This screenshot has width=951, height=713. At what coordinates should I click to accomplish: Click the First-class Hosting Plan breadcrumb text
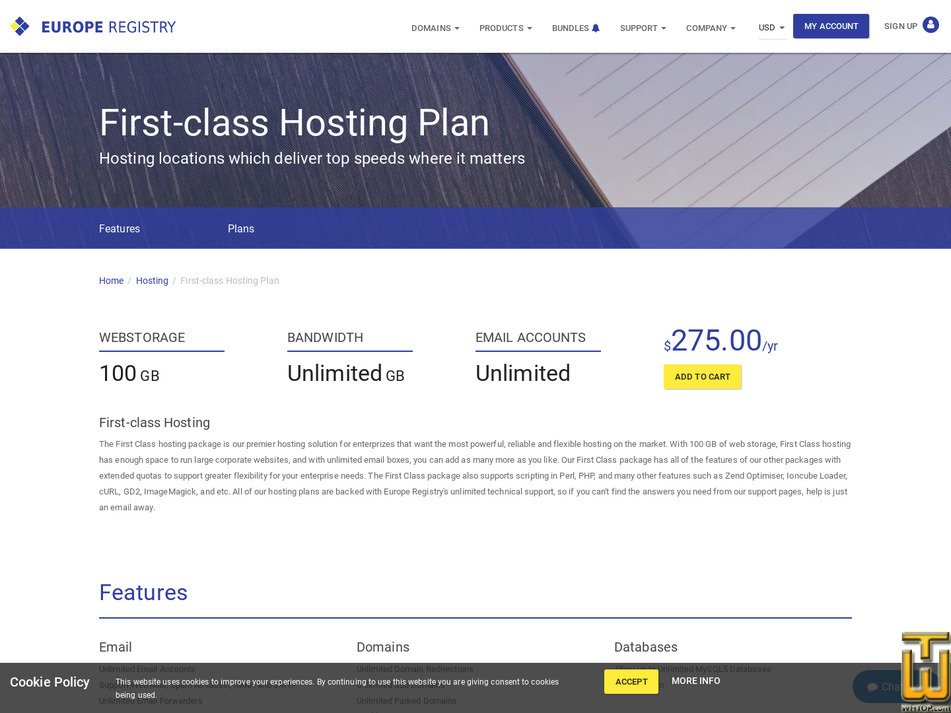229,281
